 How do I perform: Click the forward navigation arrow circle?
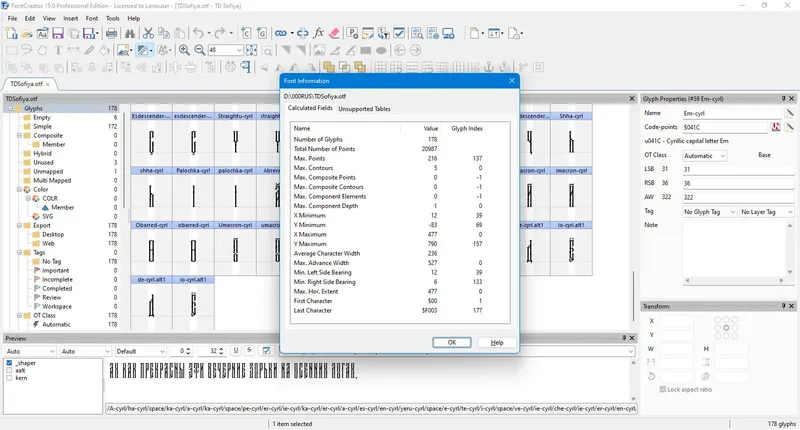(x=415, y=50)
